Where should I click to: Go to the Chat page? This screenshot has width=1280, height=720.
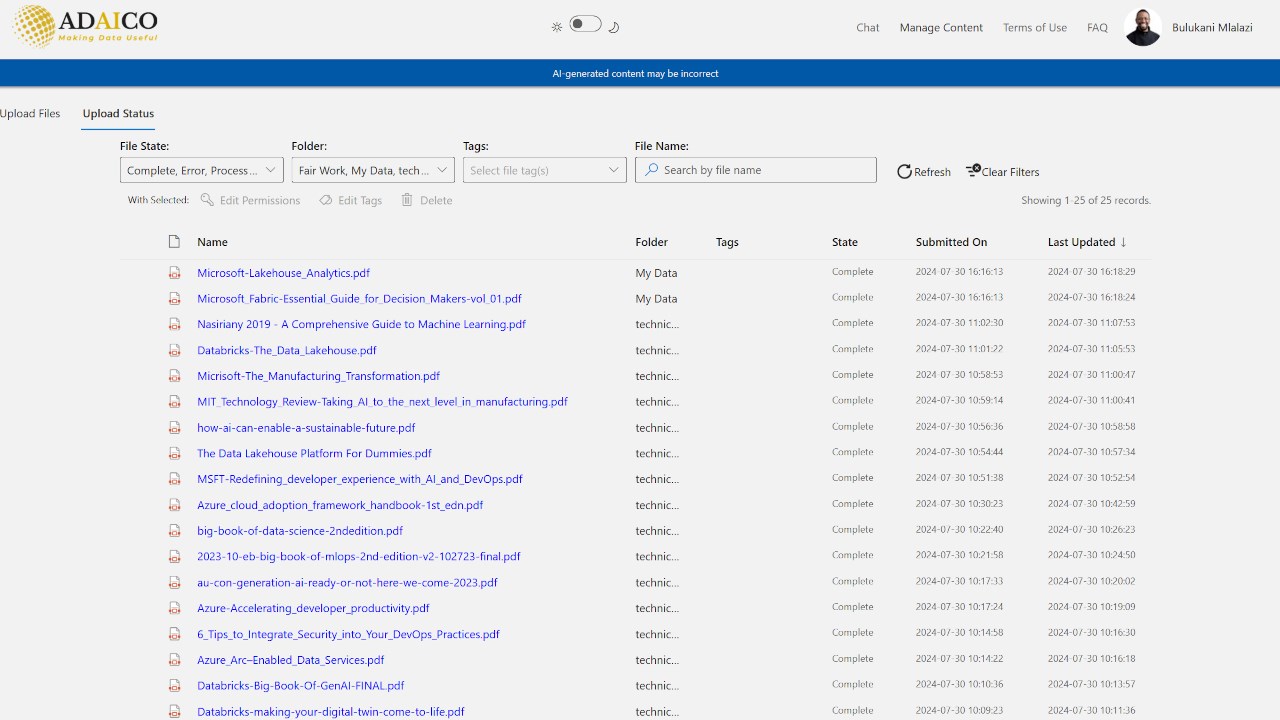pyautogui.click(x=868, y=27)
